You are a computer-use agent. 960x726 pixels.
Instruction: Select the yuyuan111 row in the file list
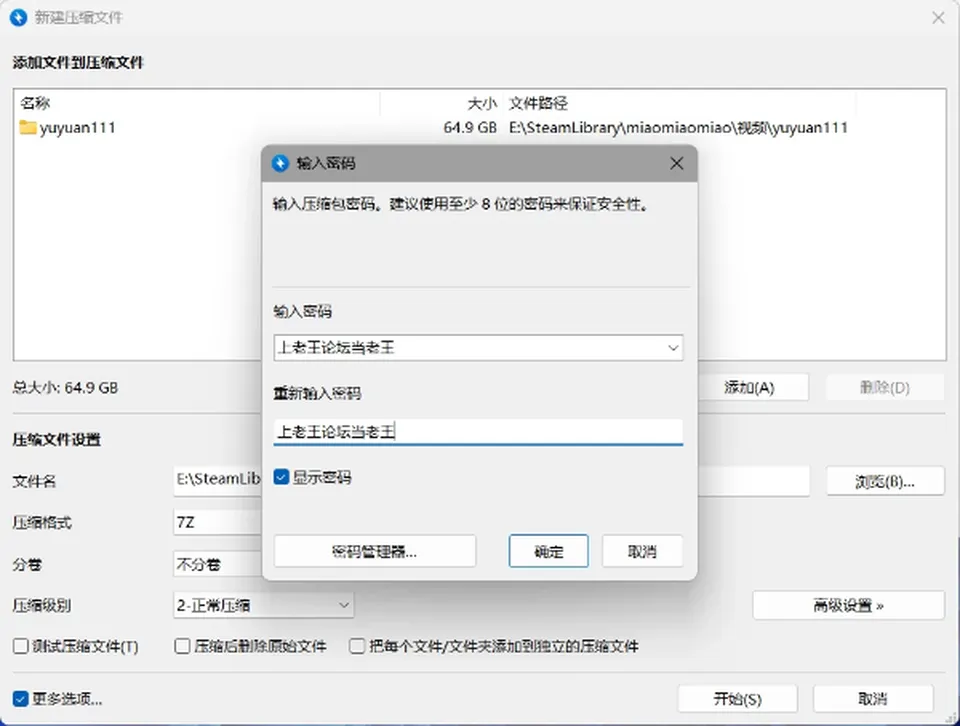(x=479, y=127)
